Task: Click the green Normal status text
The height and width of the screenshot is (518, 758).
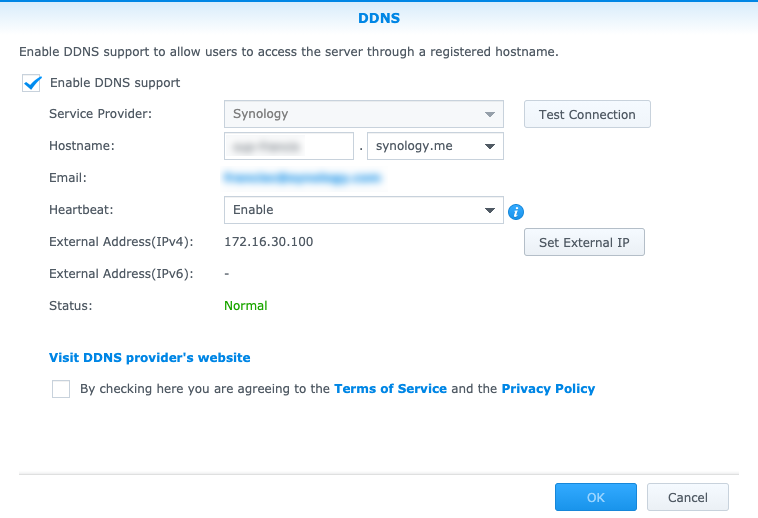Action: coord(246,306)
